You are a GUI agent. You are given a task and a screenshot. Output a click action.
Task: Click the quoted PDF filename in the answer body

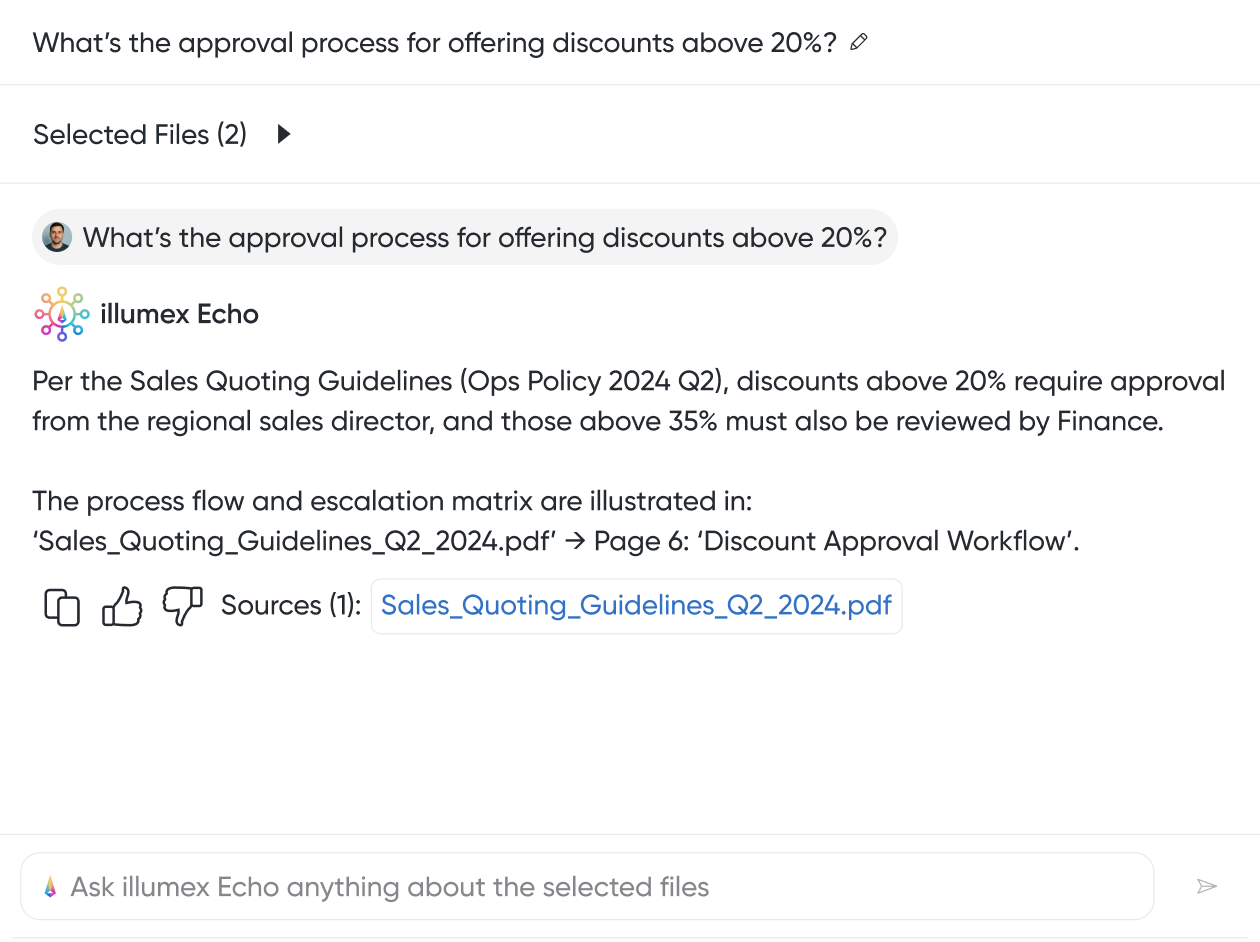click(x=294, y=541)
